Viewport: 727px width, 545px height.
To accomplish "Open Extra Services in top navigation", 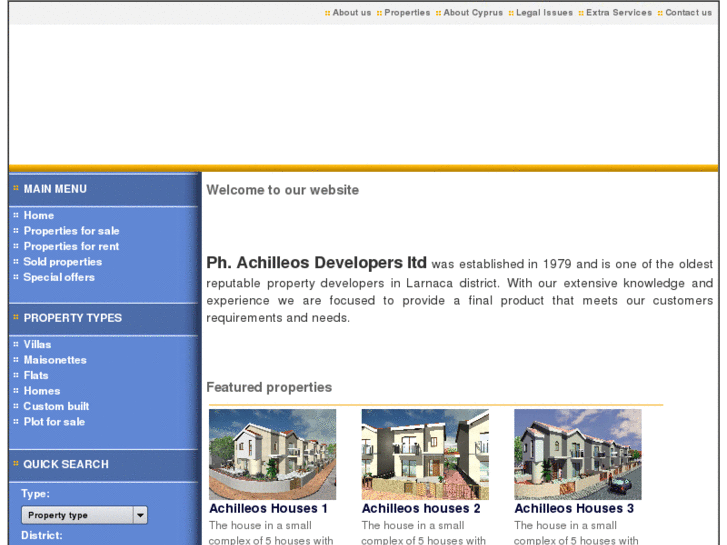I will (619, 13).
